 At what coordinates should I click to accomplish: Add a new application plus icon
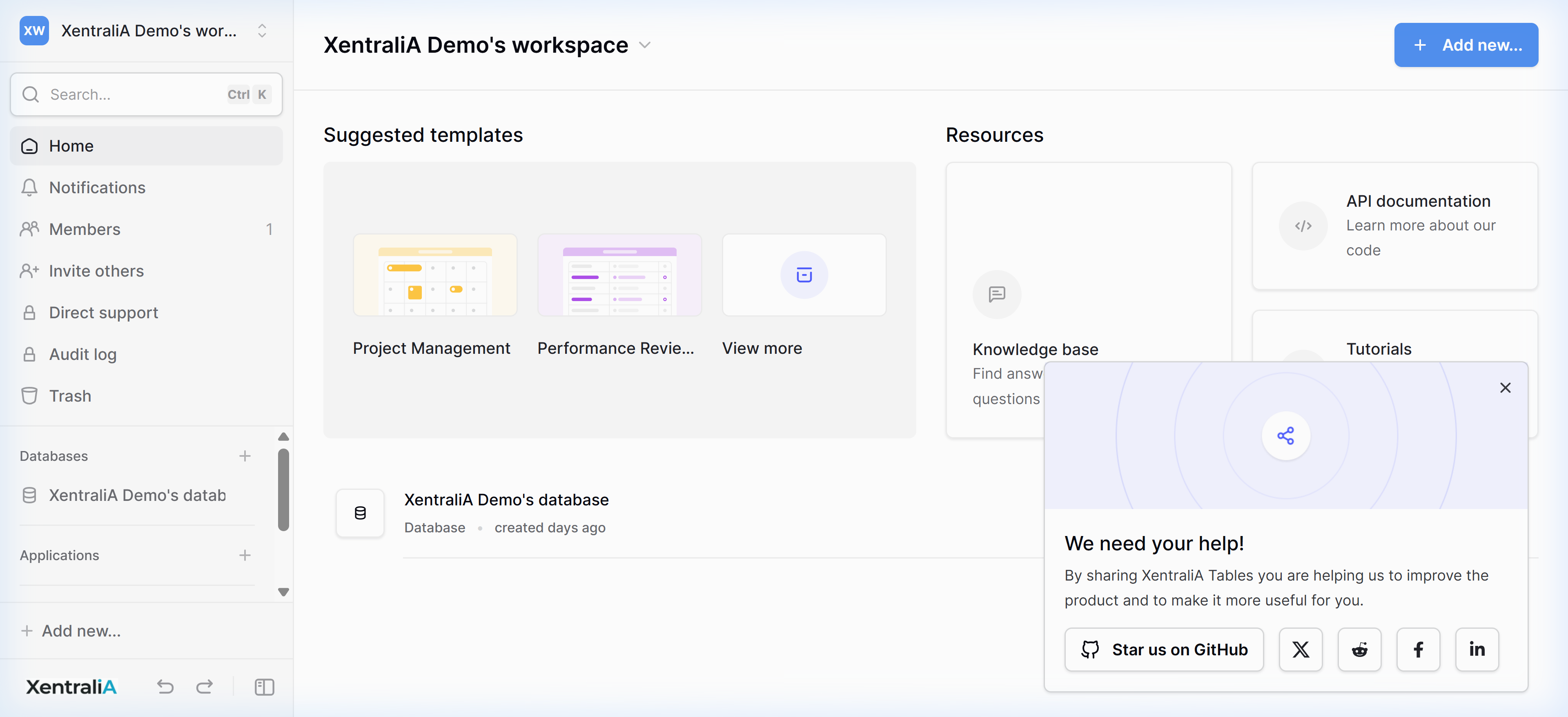click(245, 556)
